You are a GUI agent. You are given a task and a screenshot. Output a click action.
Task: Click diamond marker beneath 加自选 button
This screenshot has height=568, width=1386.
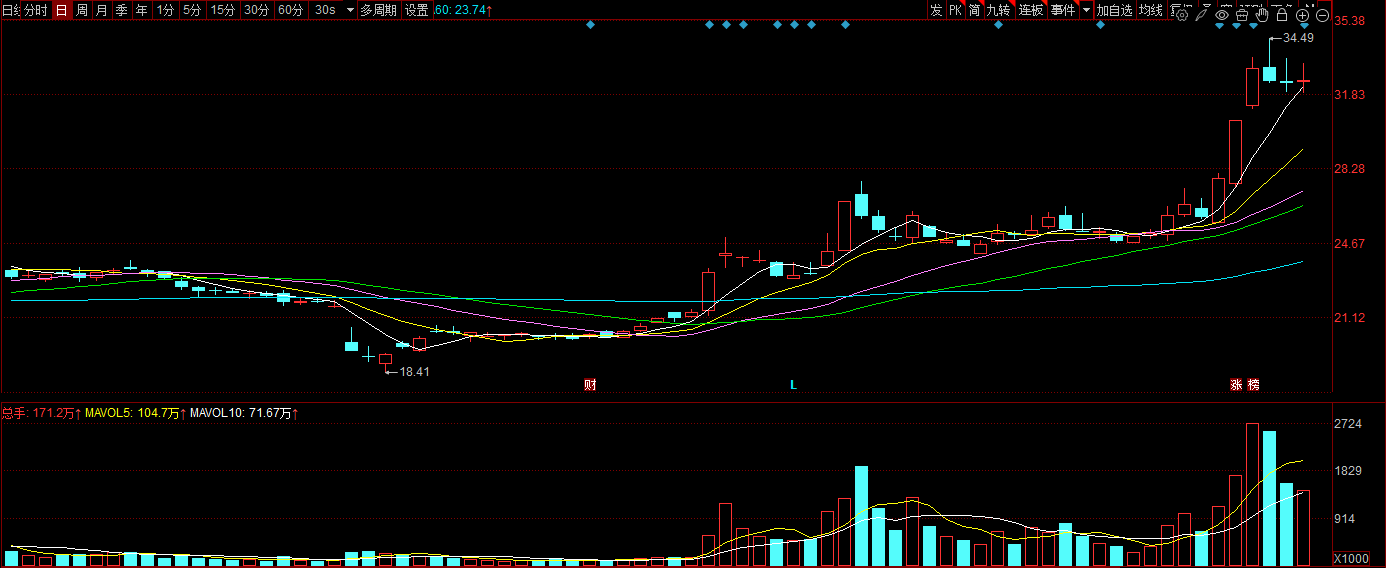click(x=1100, y=24)
